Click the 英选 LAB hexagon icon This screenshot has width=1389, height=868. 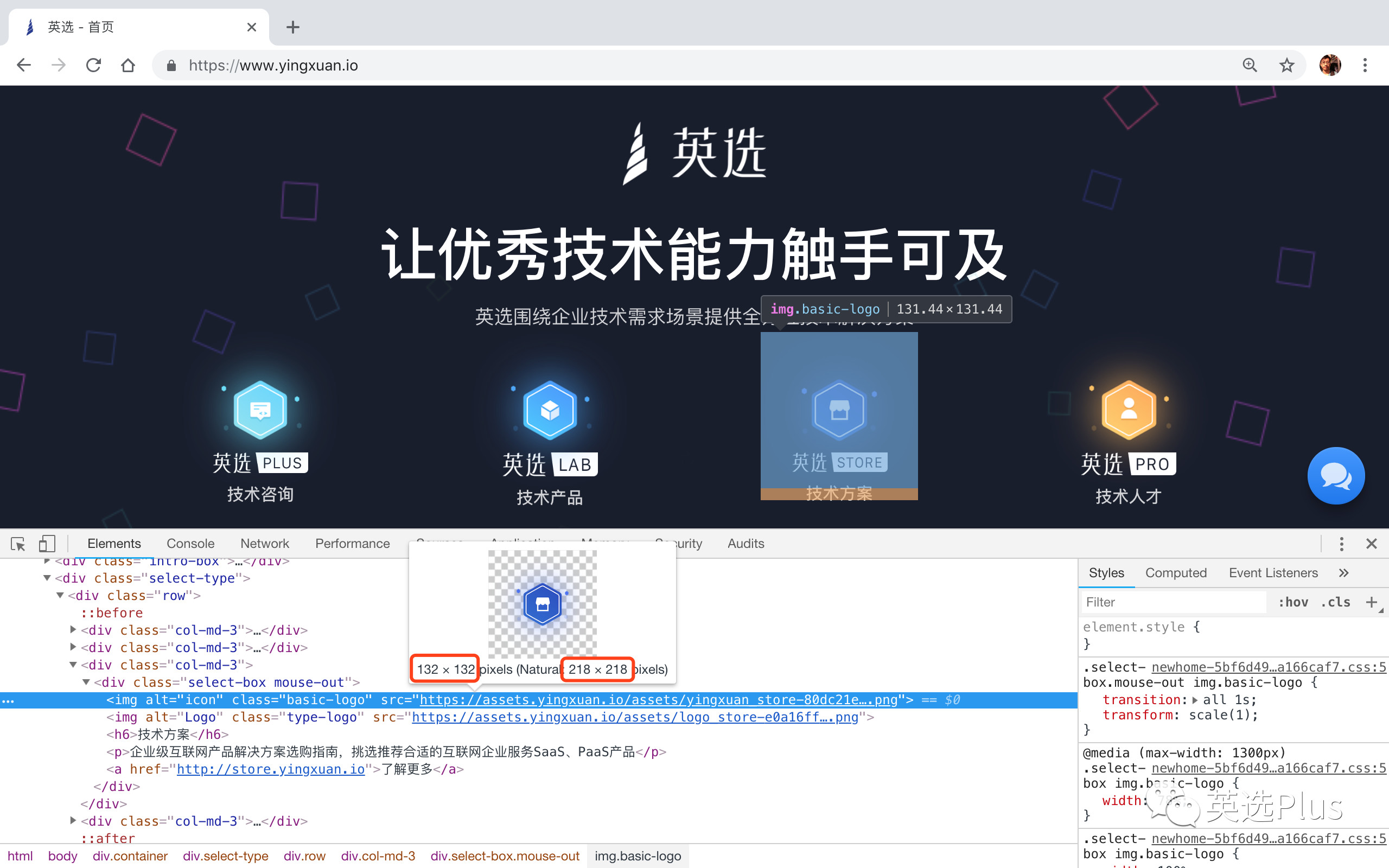[550, 410]
